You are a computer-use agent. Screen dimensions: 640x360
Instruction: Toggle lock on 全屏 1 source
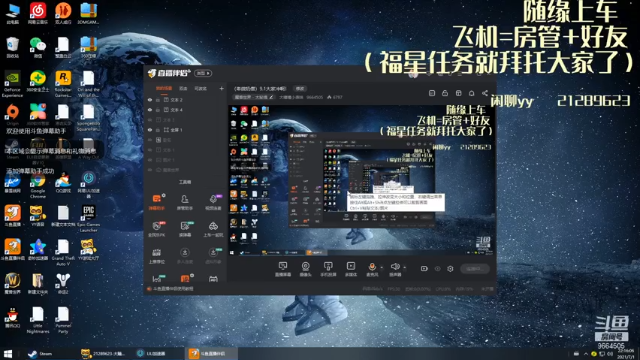[158, 130]
